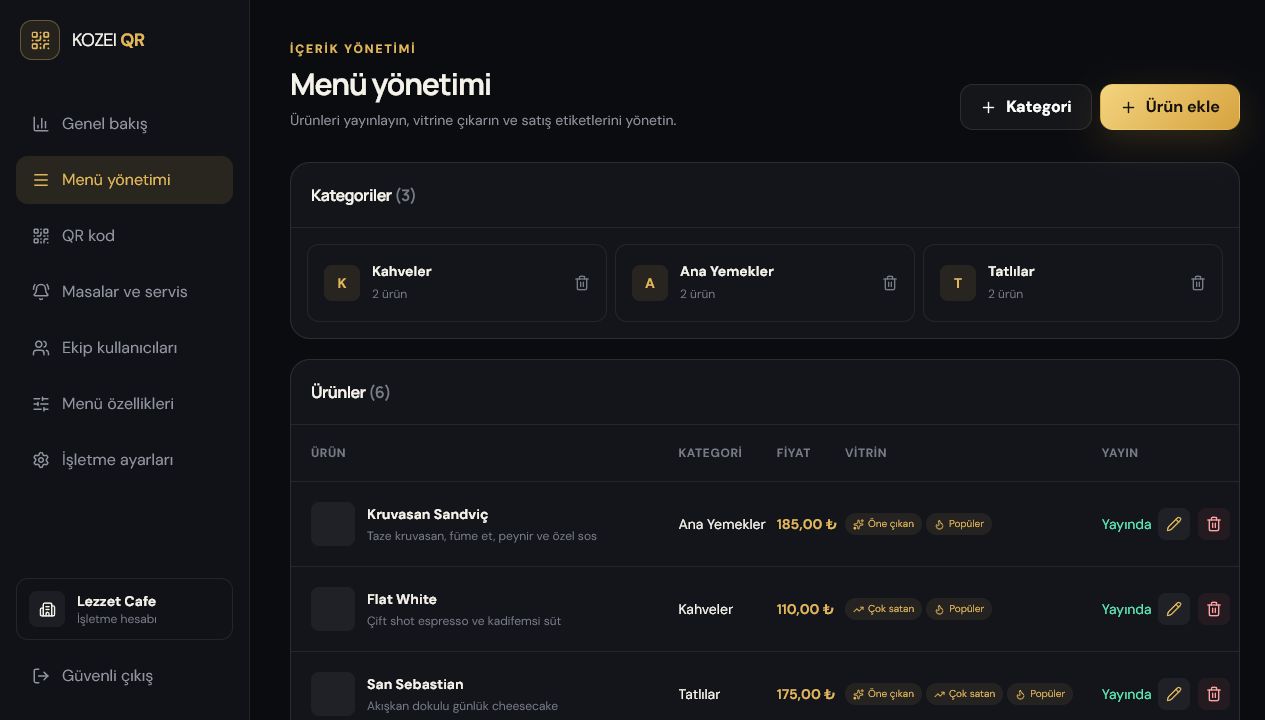Delete the Flat White product
The image size is (1265, 720).
click(1214, 609)
